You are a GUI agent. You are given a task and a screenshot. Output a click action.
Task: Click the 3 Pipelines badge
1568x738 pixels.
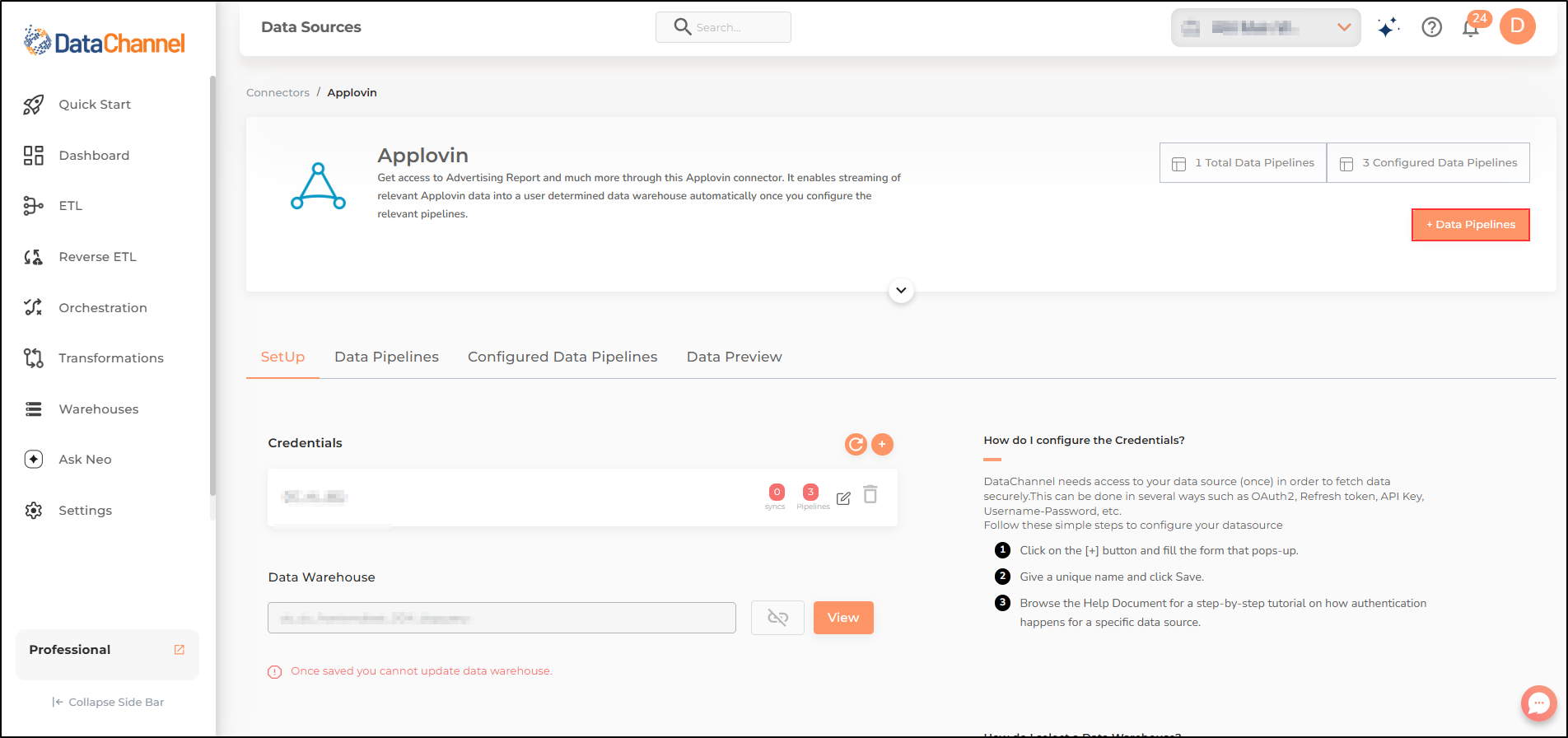pyautogui.click(x=810, y=493)
